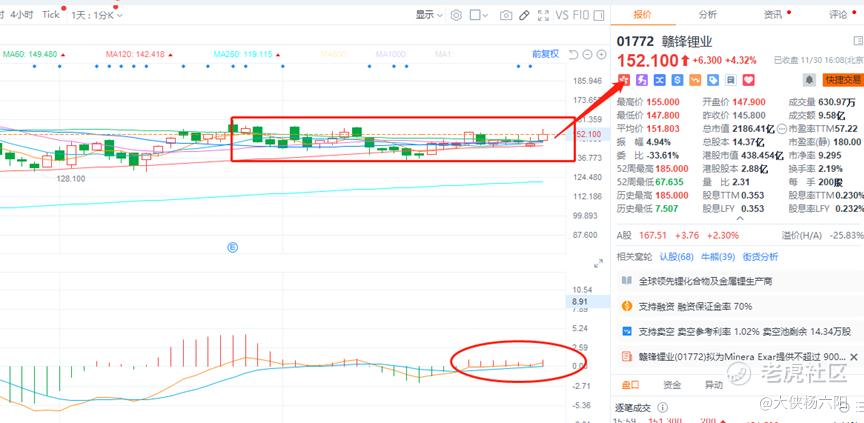Switch to the 资金 tab

[672, 385]
